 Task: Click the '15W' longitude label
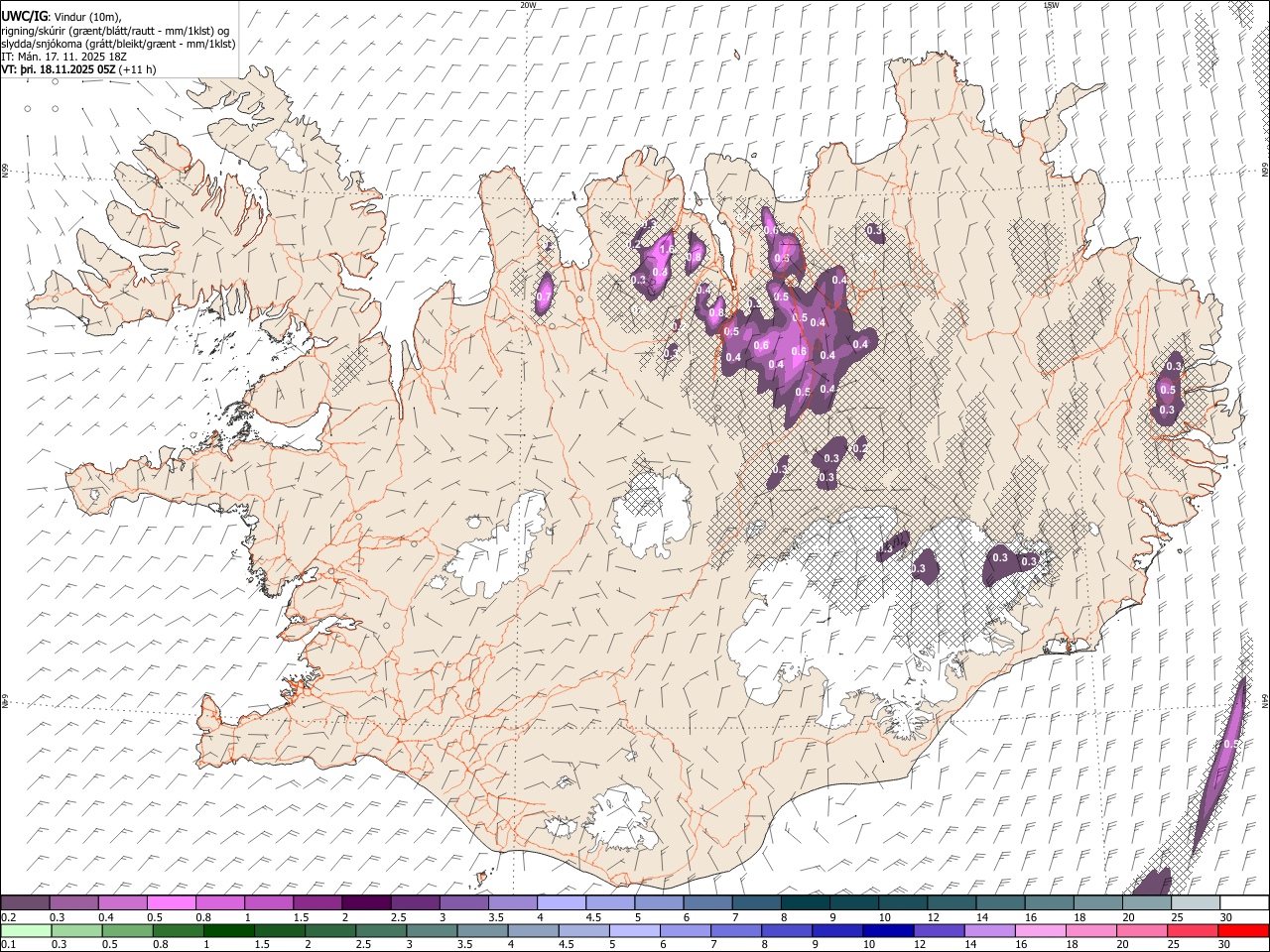tap(1050, 5)
